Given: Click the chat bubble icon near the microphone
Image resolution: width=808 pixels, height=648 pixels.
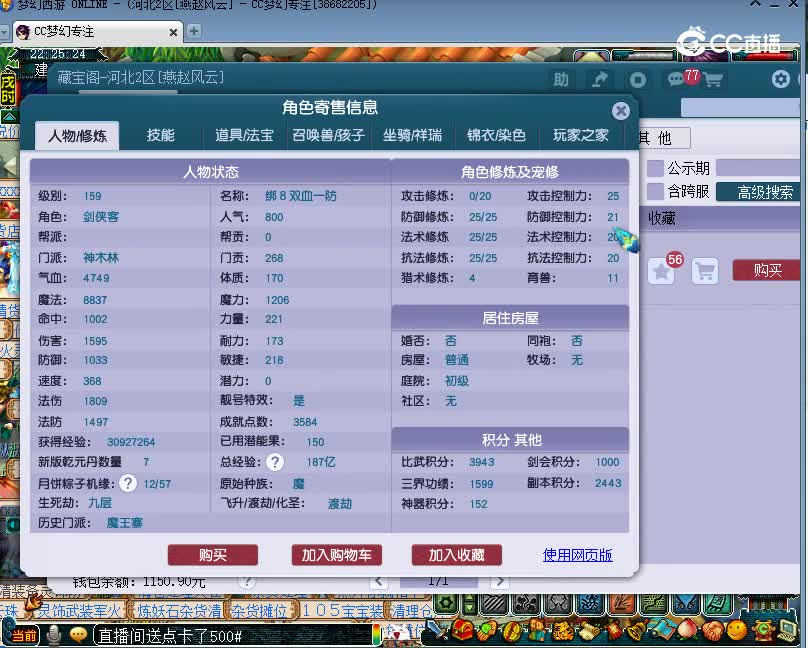Looking at the screenshot, I should 78,636.
